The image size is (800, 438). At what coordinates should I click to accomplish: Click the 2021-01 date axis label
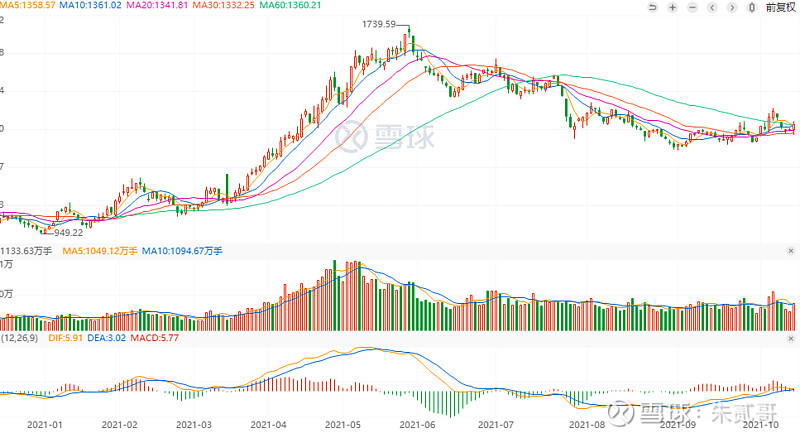pos(45,425)
